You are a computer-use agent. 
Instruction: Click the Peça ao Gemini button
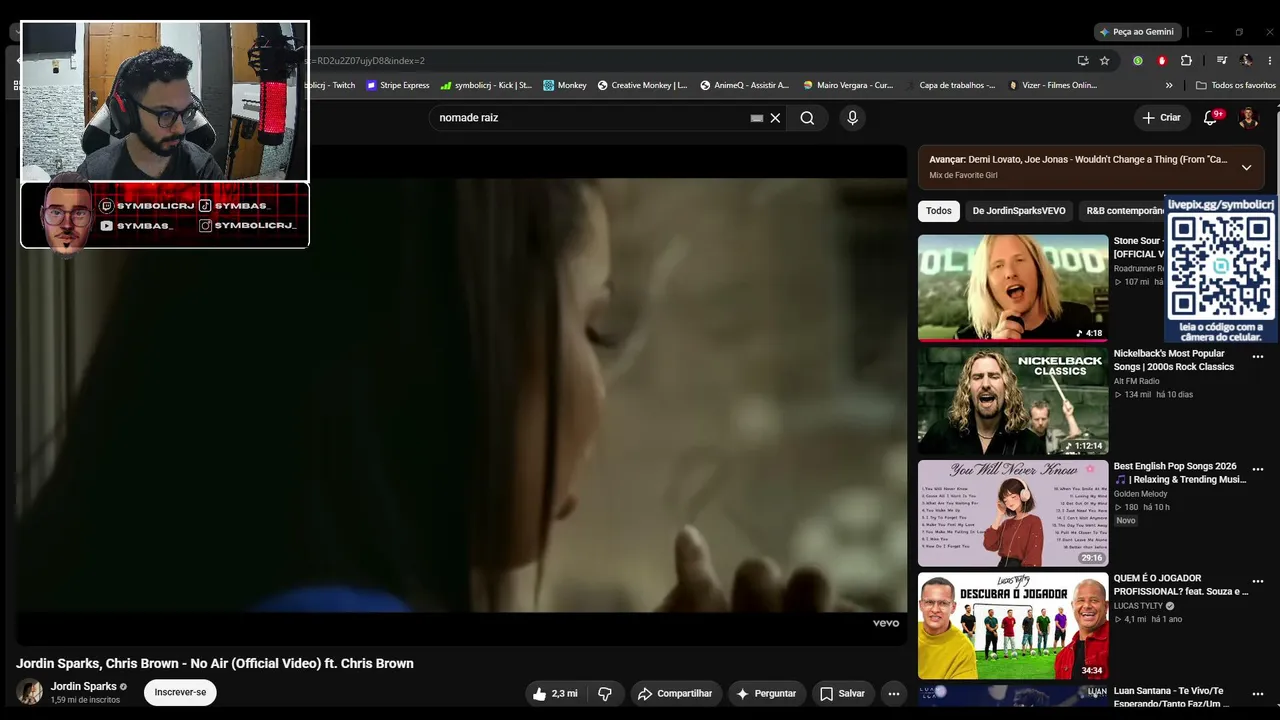1138,32
